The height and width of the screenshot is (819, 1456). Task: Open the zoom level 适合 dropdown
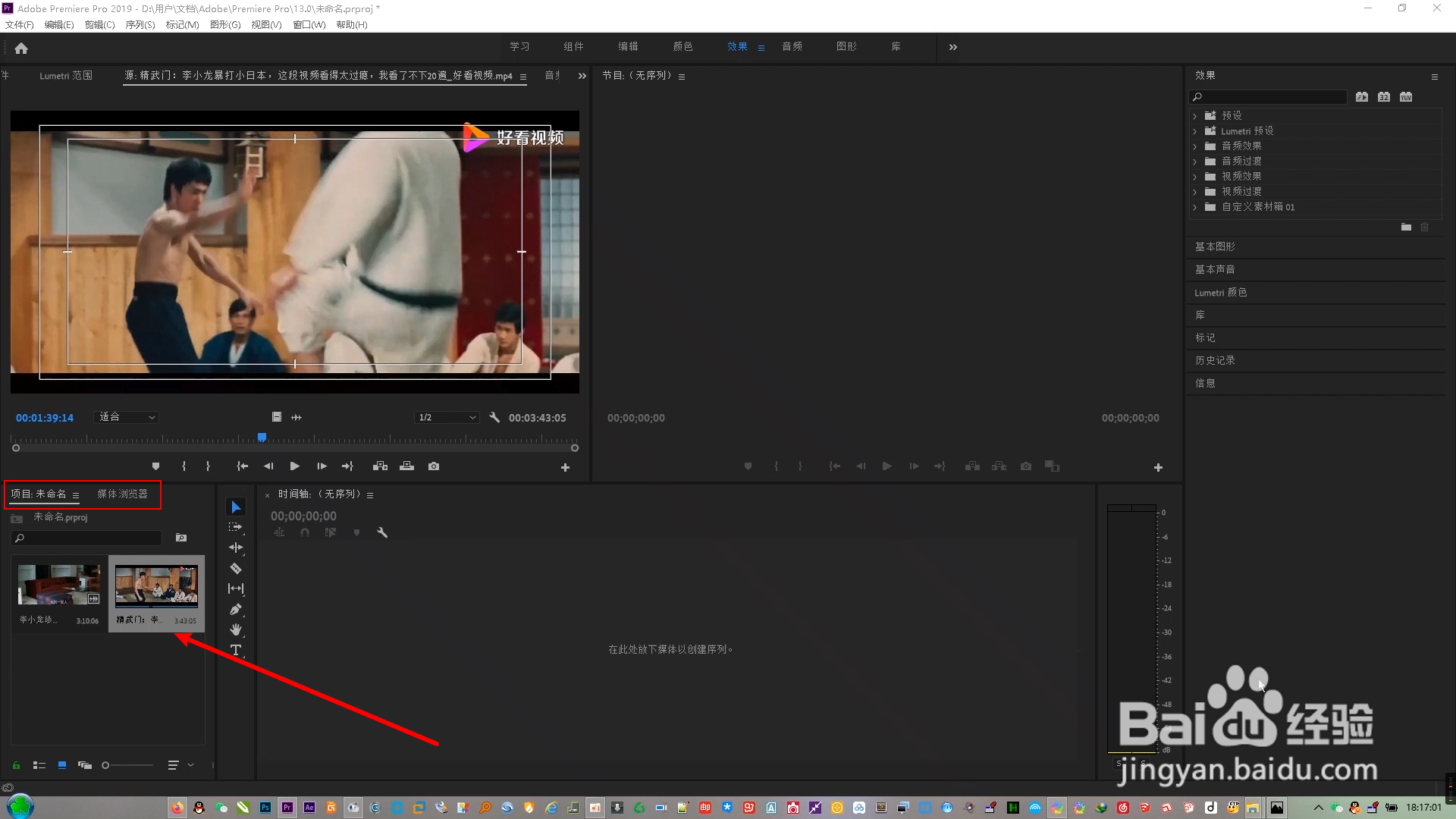click(x=126, y=417)
